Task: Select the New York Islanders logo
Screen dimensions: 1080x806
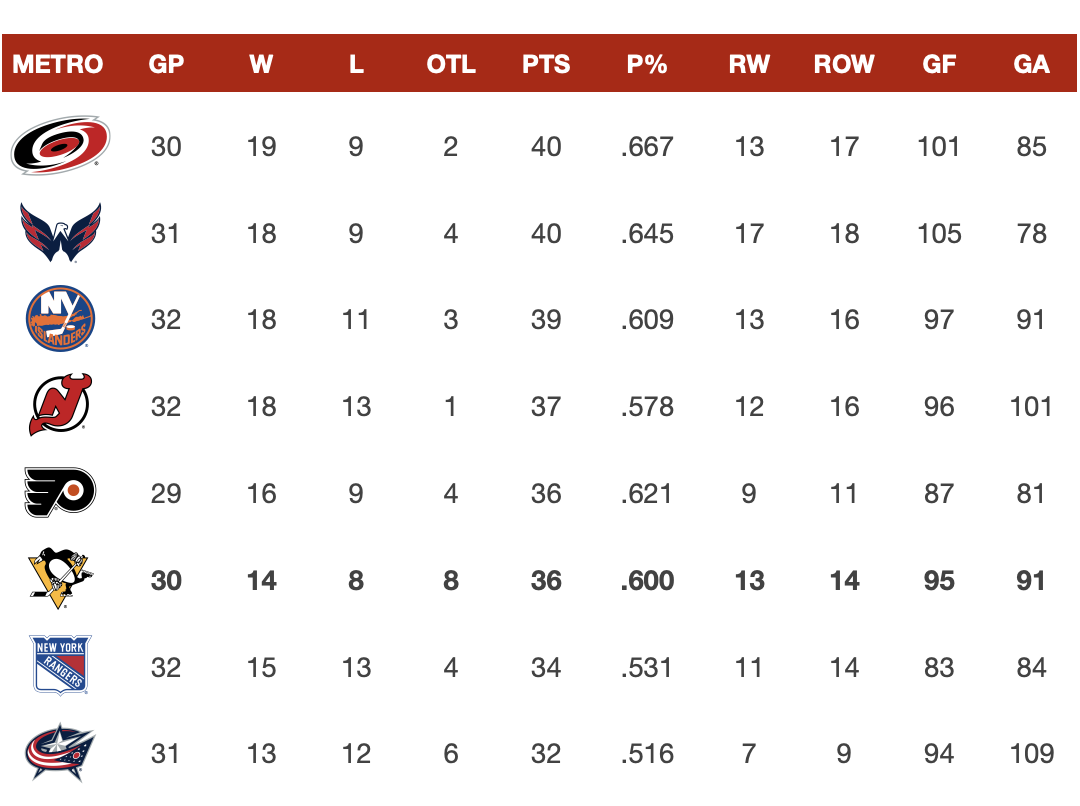Action: coord(60,320)
